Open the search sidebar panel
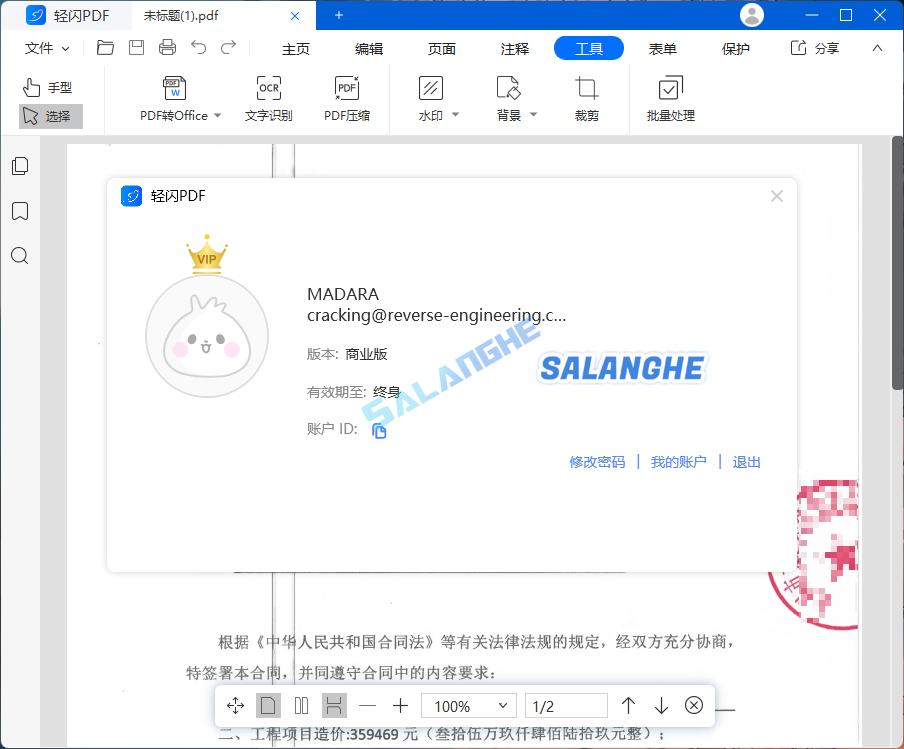The image size is (904, 749). coord(20,255)
